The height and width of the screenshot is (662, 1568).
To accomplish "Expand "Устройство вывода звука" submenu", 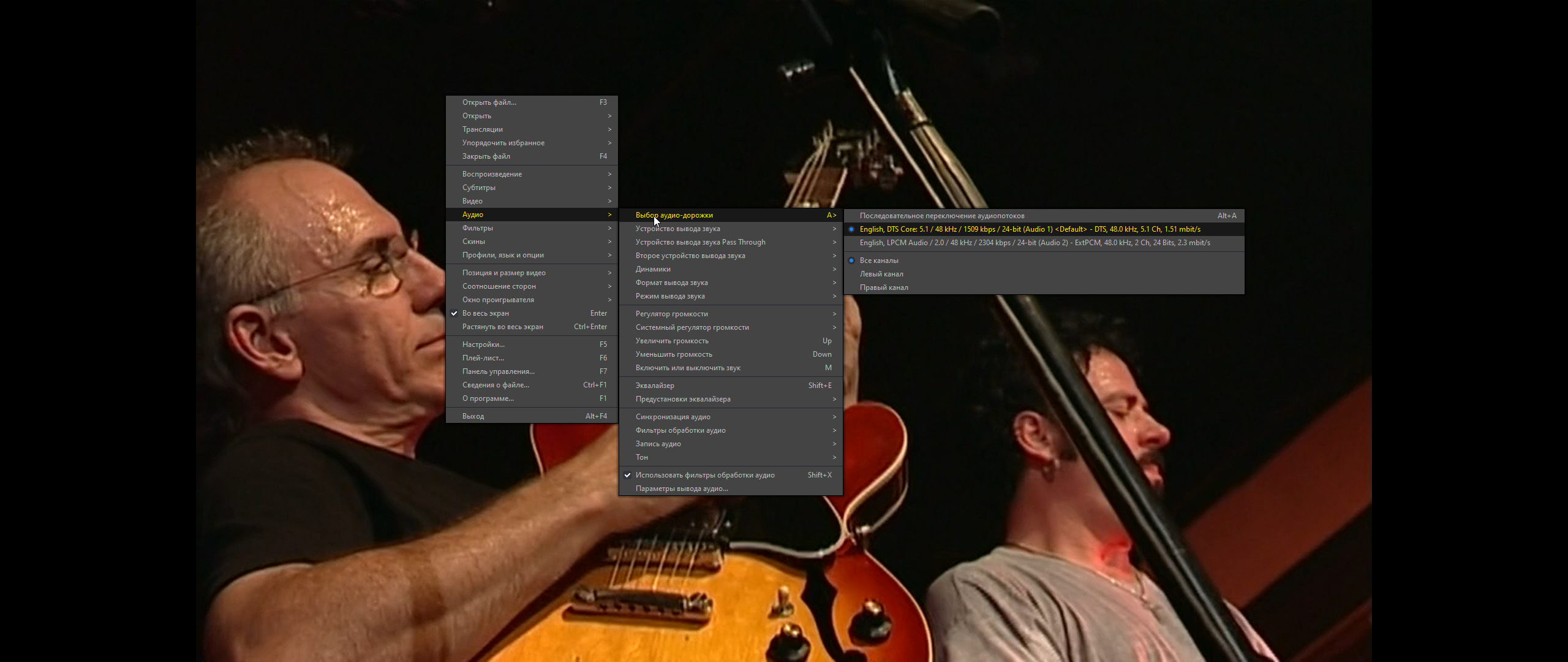I will tap(677, 228).
